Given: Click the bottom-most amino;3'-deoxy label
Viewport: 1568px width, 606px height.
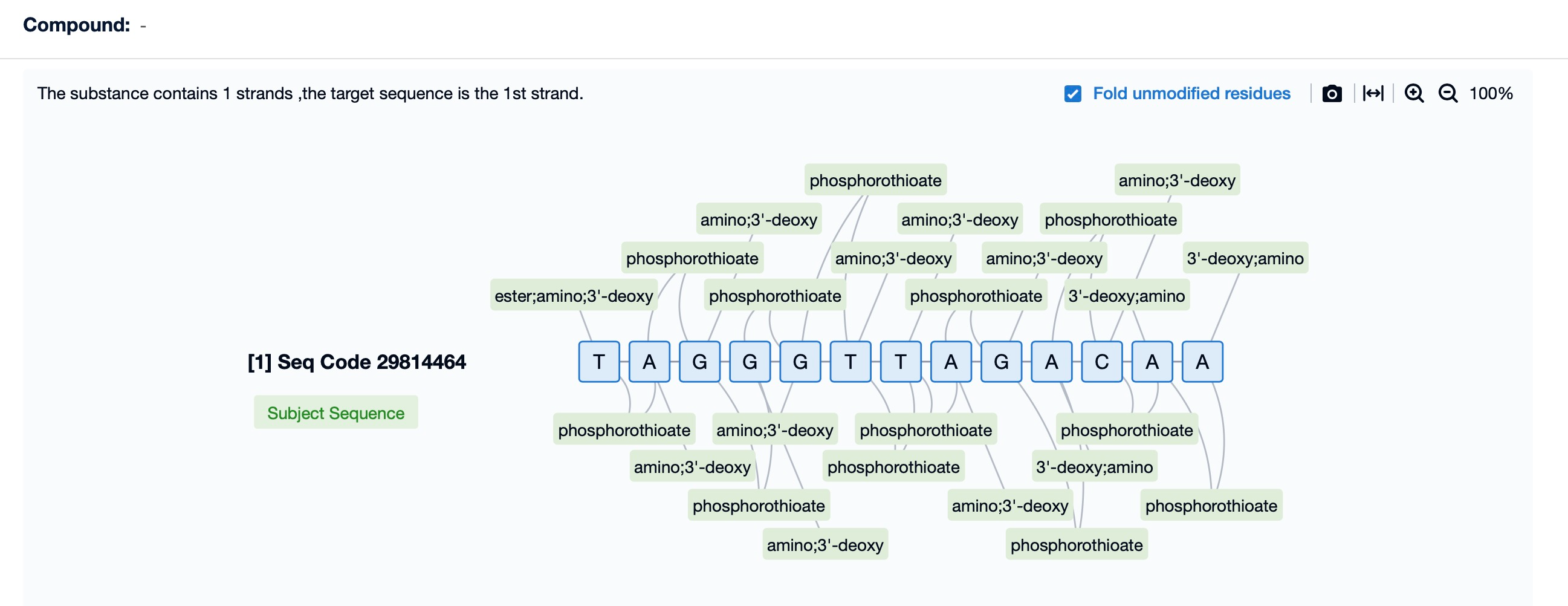Looking at the screenshot, I should coord(824,545).
